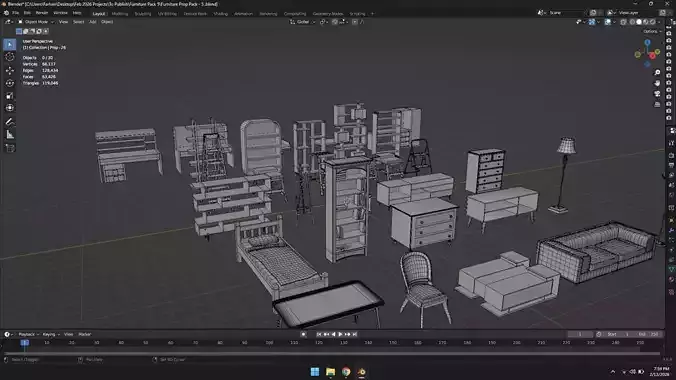Select the Rotate tool
676x380 pixels.
point(9,83)
